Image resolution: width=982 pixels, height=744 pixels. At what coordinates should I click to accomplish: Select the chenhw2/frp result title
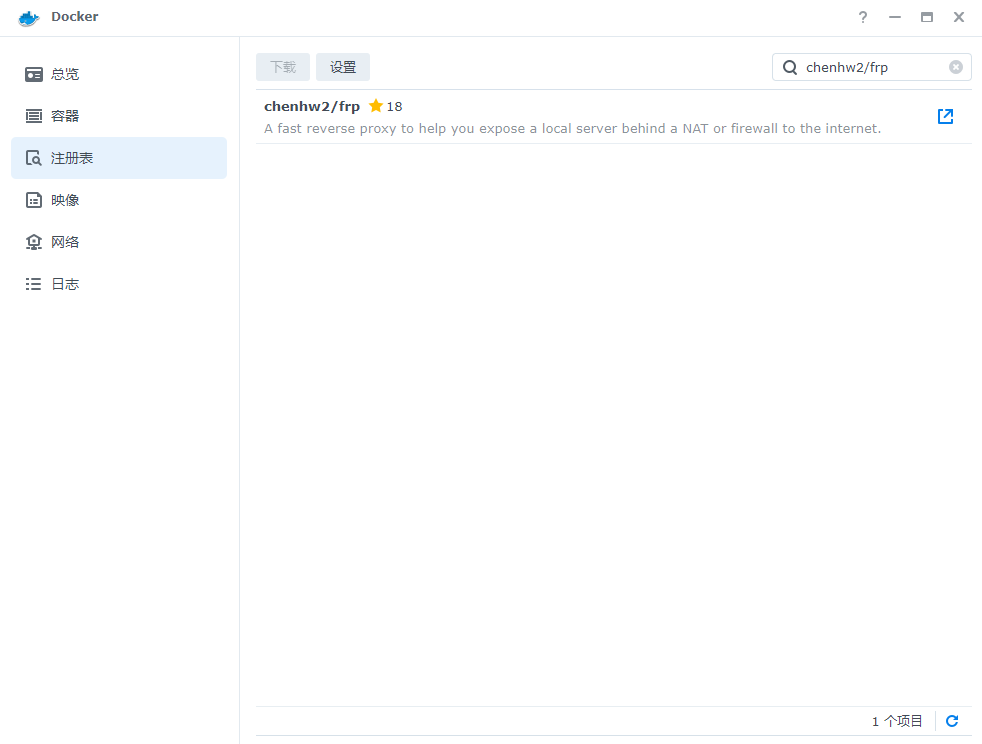click(312, 106)
